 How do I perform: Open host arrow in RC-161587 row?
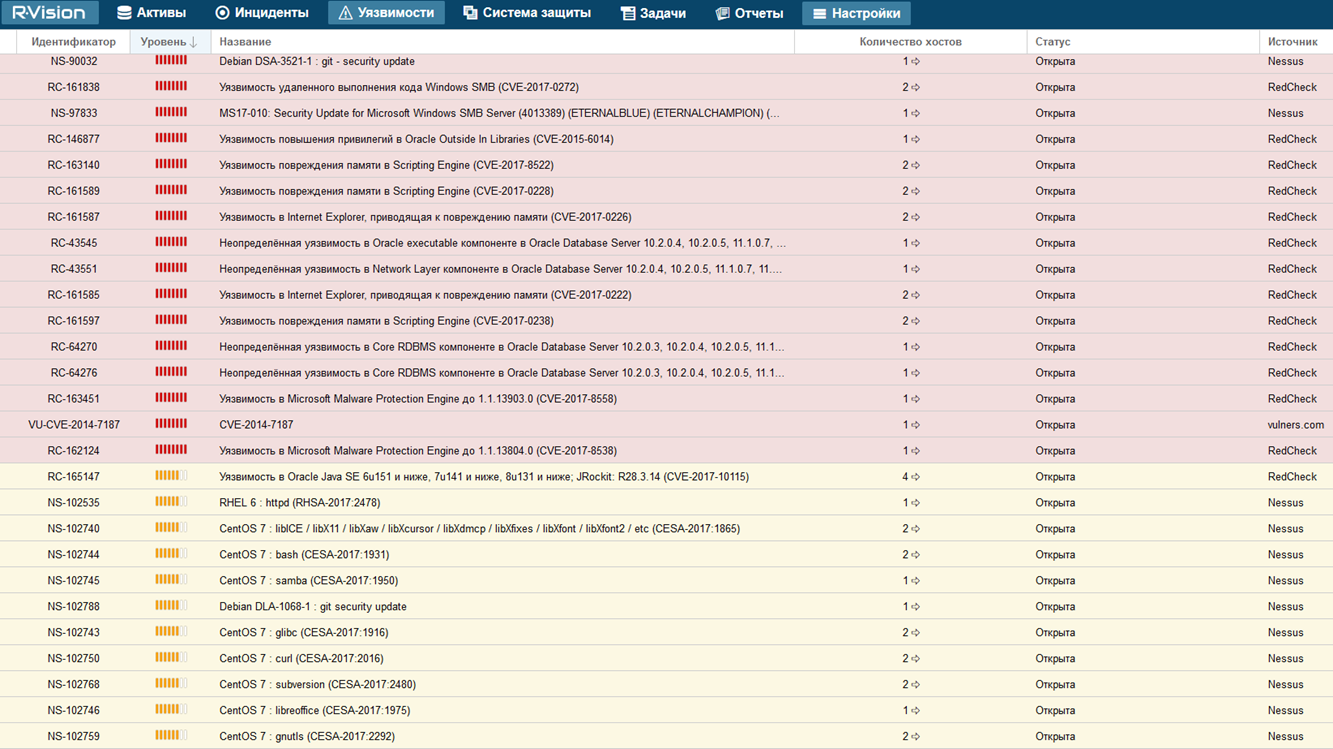tap(915, 218)
